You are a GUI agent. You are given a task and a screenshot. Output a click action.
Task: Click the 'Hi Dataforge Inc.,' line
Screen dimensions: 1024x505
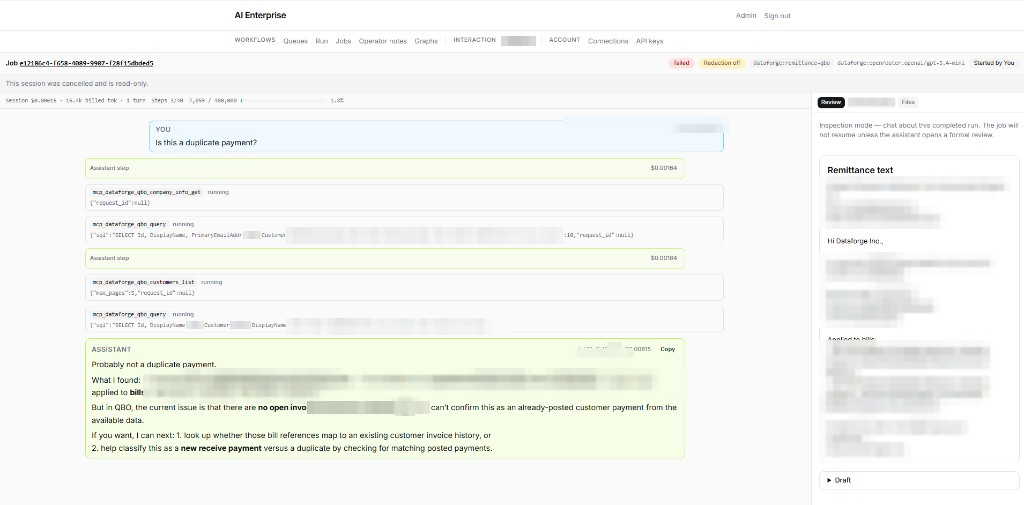pyautogui.click(x=856, y=240)
